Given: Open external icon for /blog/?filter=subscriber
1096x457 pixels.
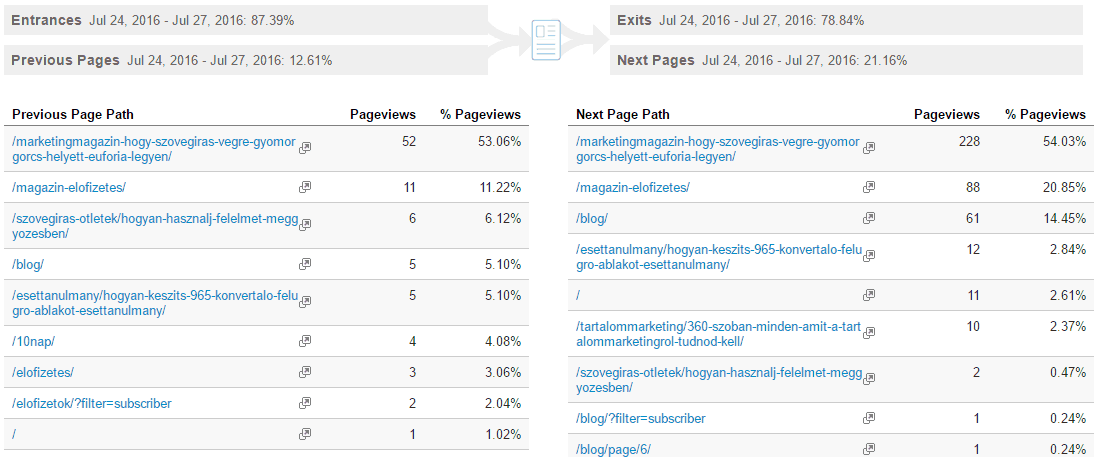Looking at the screenshot, I should (x=869, y=418).
